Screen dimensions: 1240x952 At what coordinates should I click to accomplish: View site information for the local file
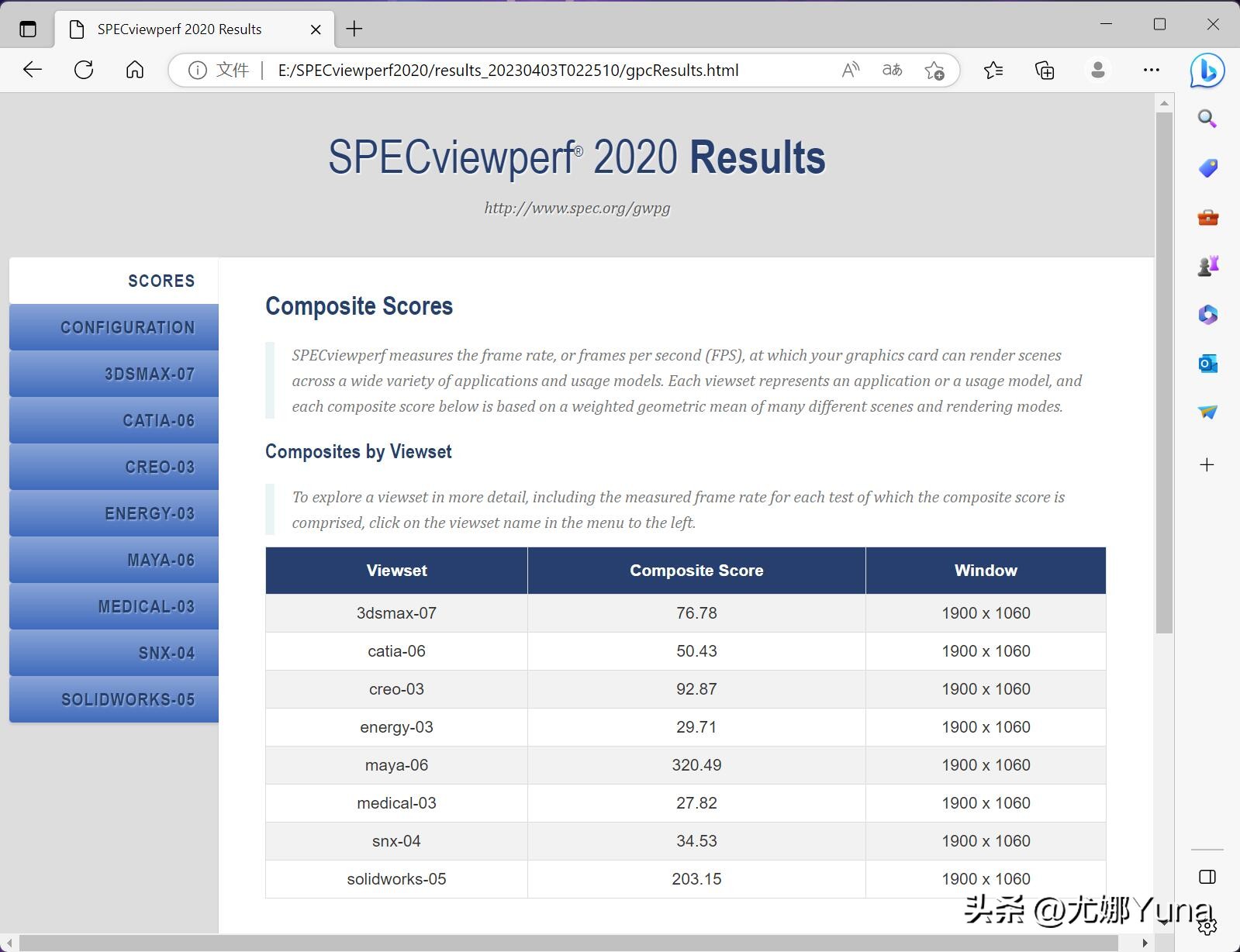pos(198,71)
